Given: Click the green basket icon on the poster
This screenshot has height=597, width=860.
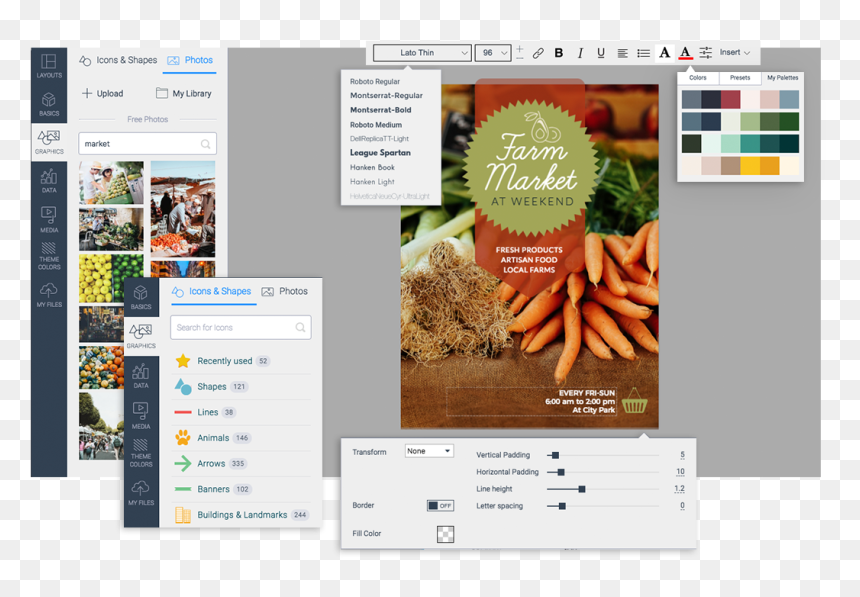Looking at the screenshot, I should click(x=635, y=401).
